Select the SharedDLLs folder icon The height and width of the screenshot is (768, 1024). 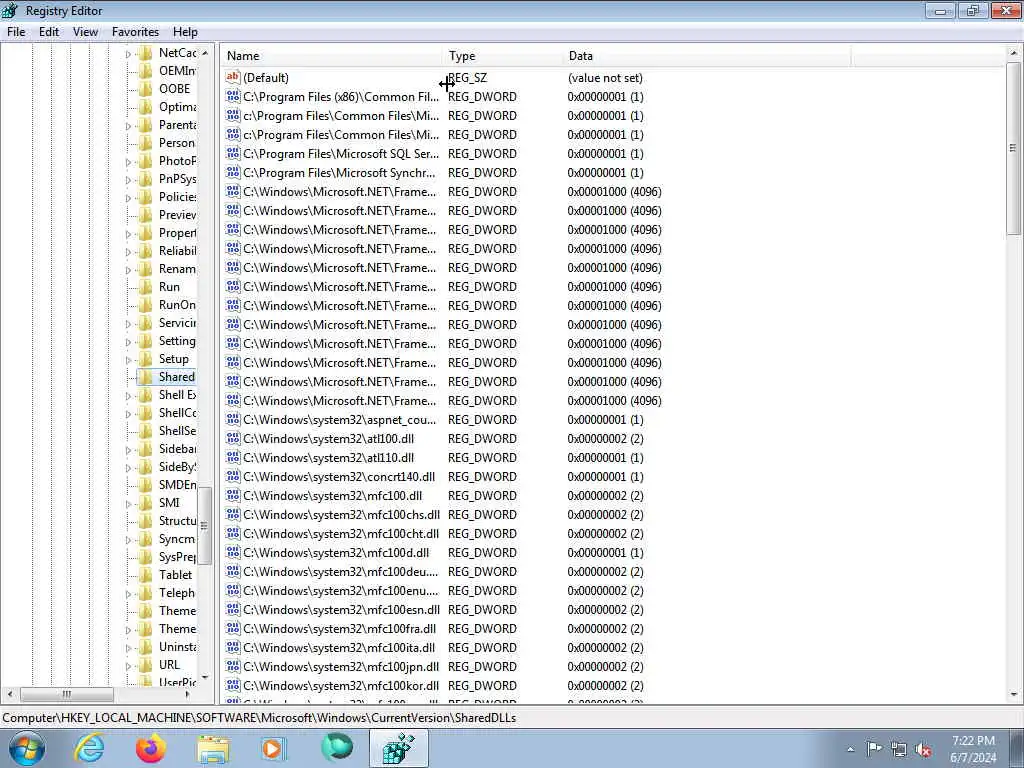click(x=146, y=377)
